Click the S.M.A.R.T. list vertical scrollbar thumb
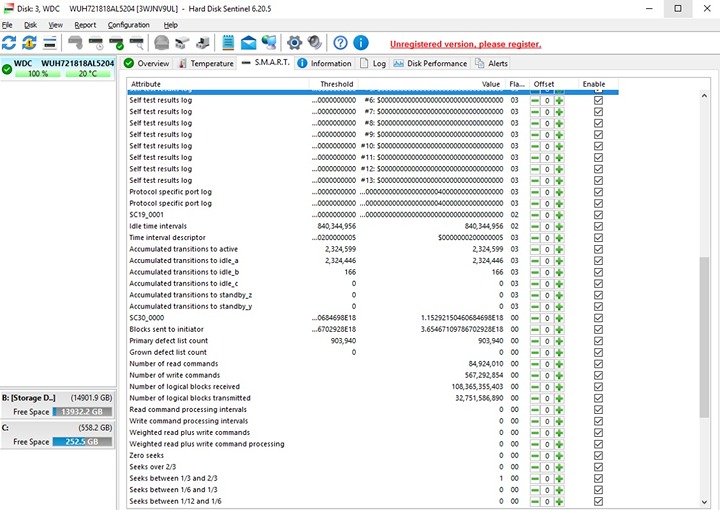 pyautogui.click(x=704, y=337)
